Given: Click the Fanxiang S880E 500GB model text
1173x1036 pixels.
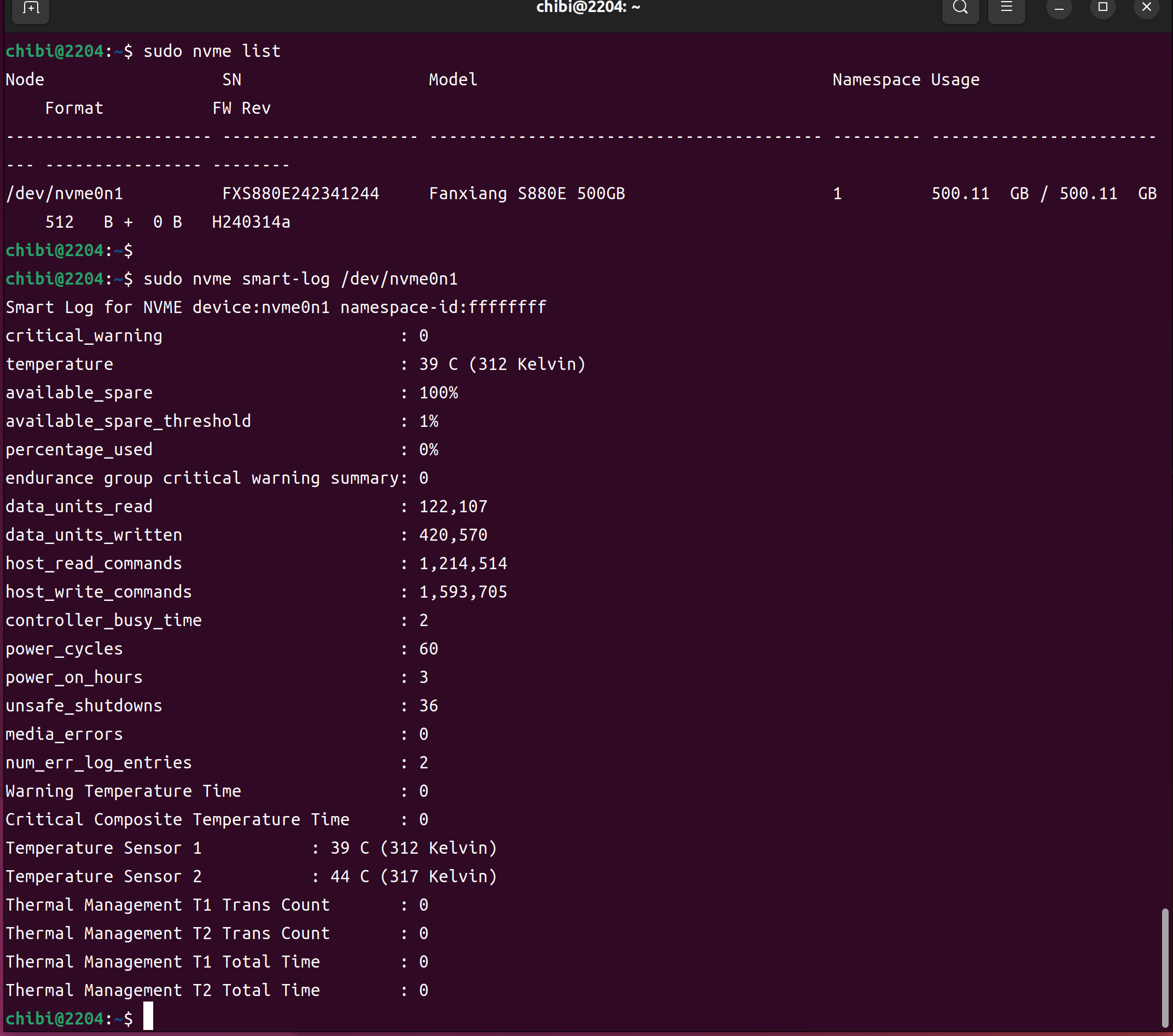Looking at the screenshot, I should (x=526, y=193).
